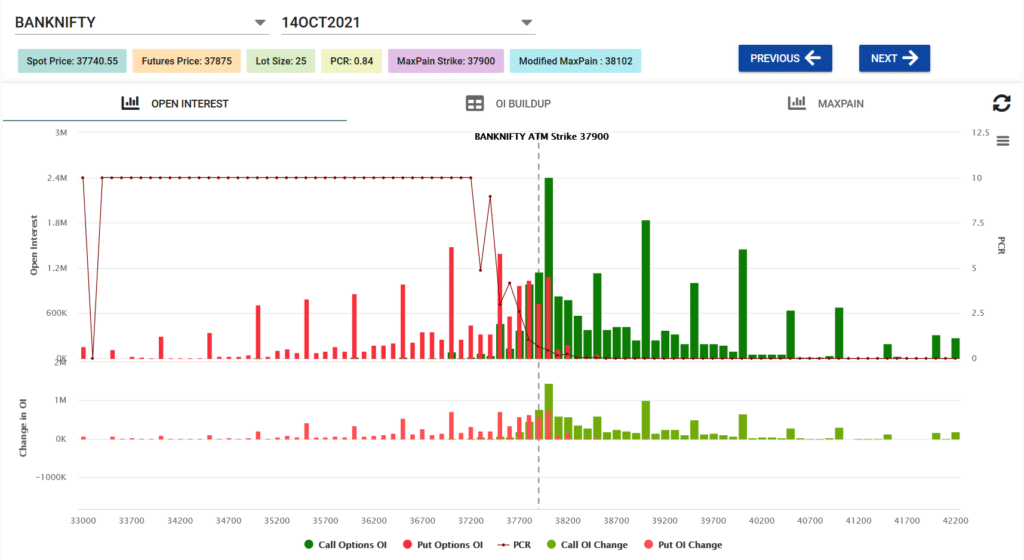The width and height of the screenshot is (1024, 560).
Task: Click the 2.4M y-axis value
Action: [57, 178]
